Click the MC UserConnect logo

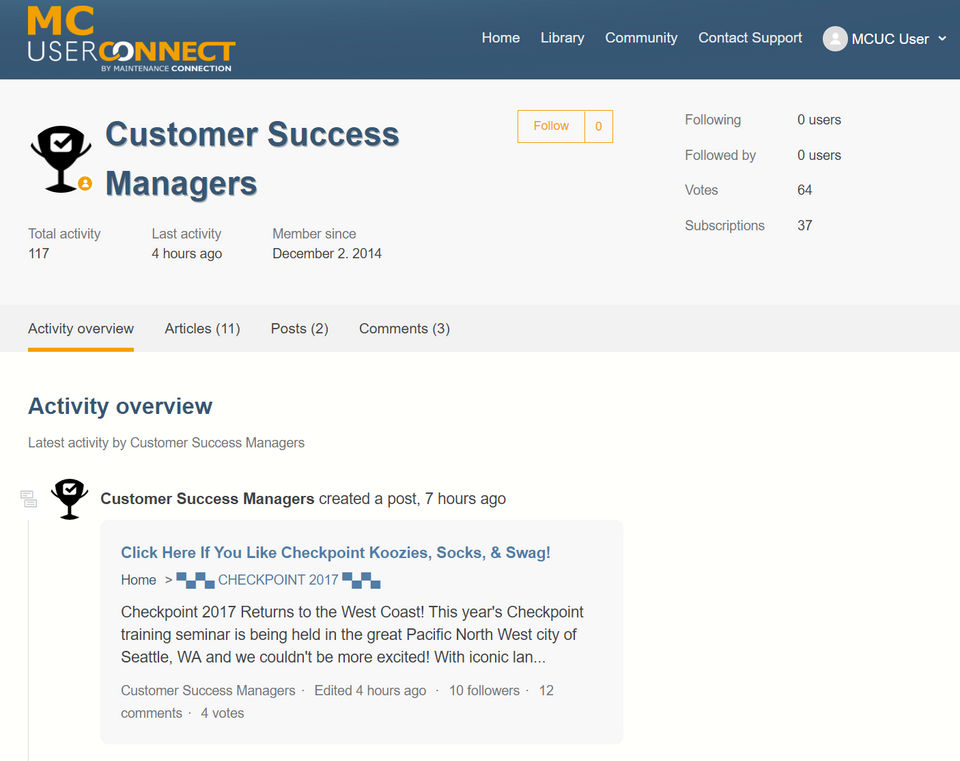coord(131,39)
